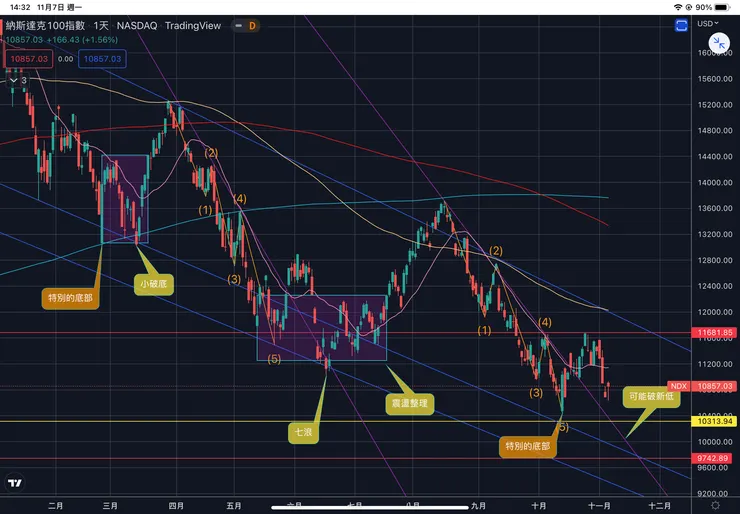The width and height of the screenshot is (740, 514).
Task: Click the 五月 time axis label
Action: point(234,506)
